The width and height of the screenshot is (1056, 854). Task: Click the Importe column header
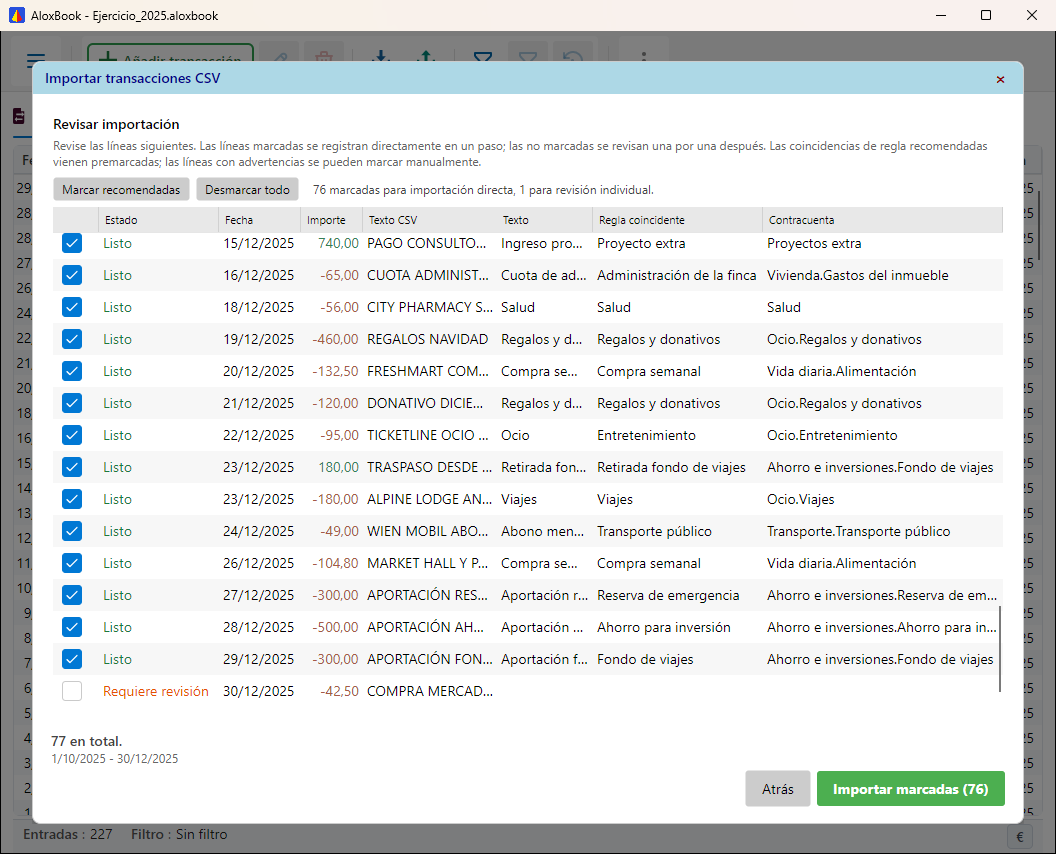pos(331,220)
